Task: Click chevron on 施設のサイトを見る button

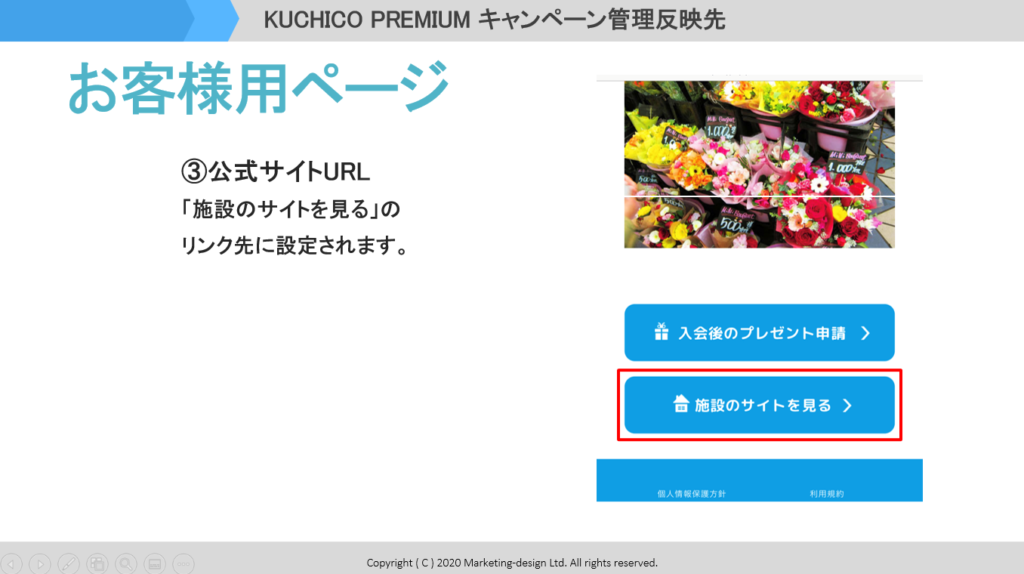Action: (x=847, y=406)
